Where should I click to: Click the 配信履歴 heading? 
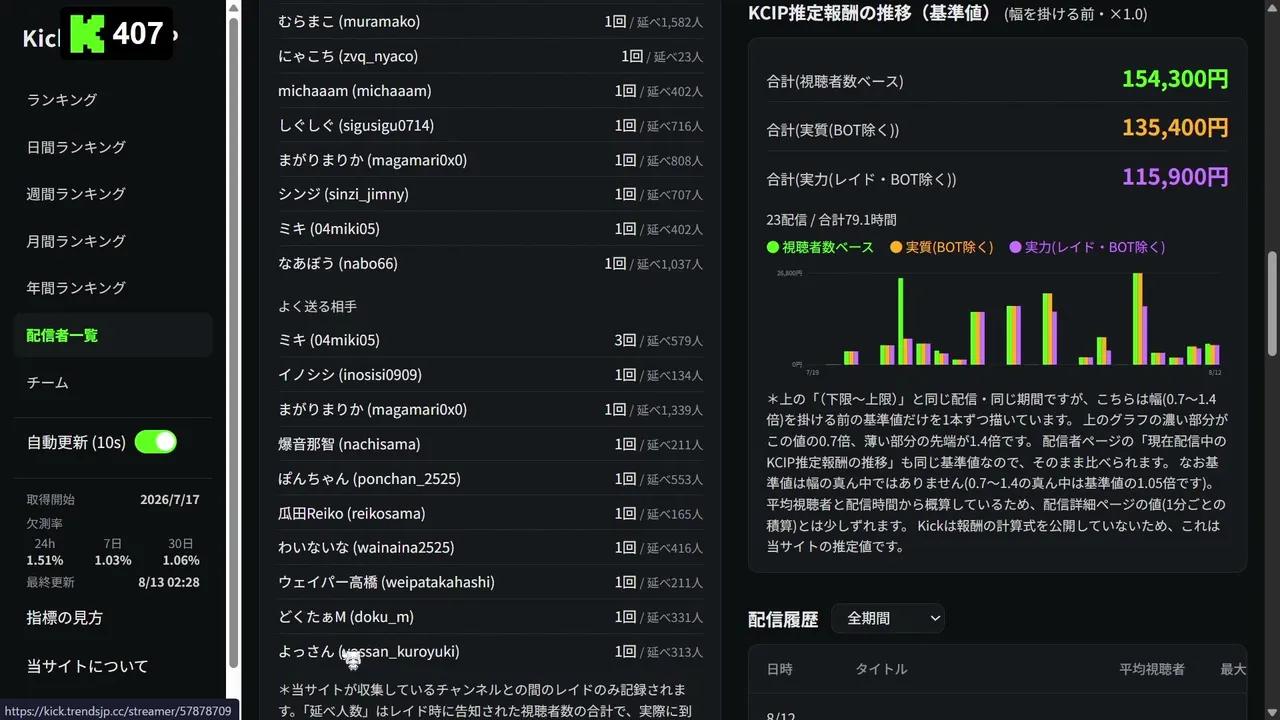tap(783, 619)
